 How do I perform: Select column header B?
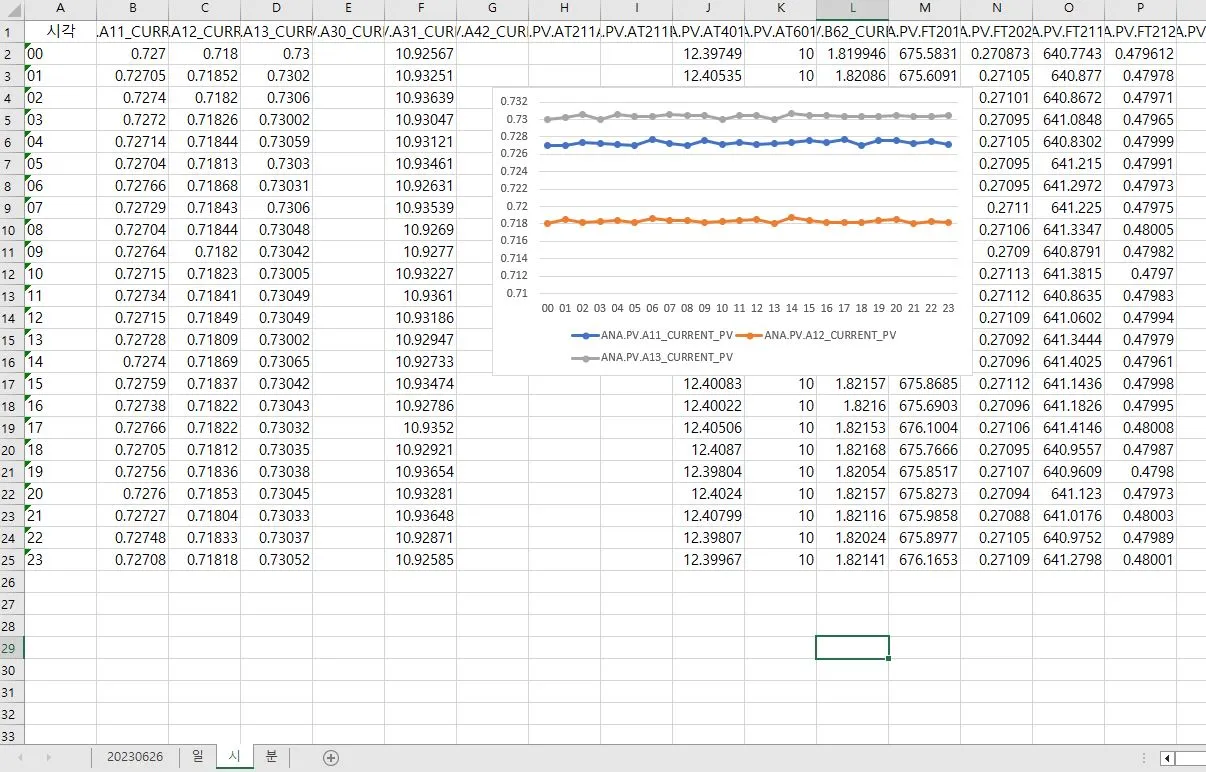coord(132,8)
